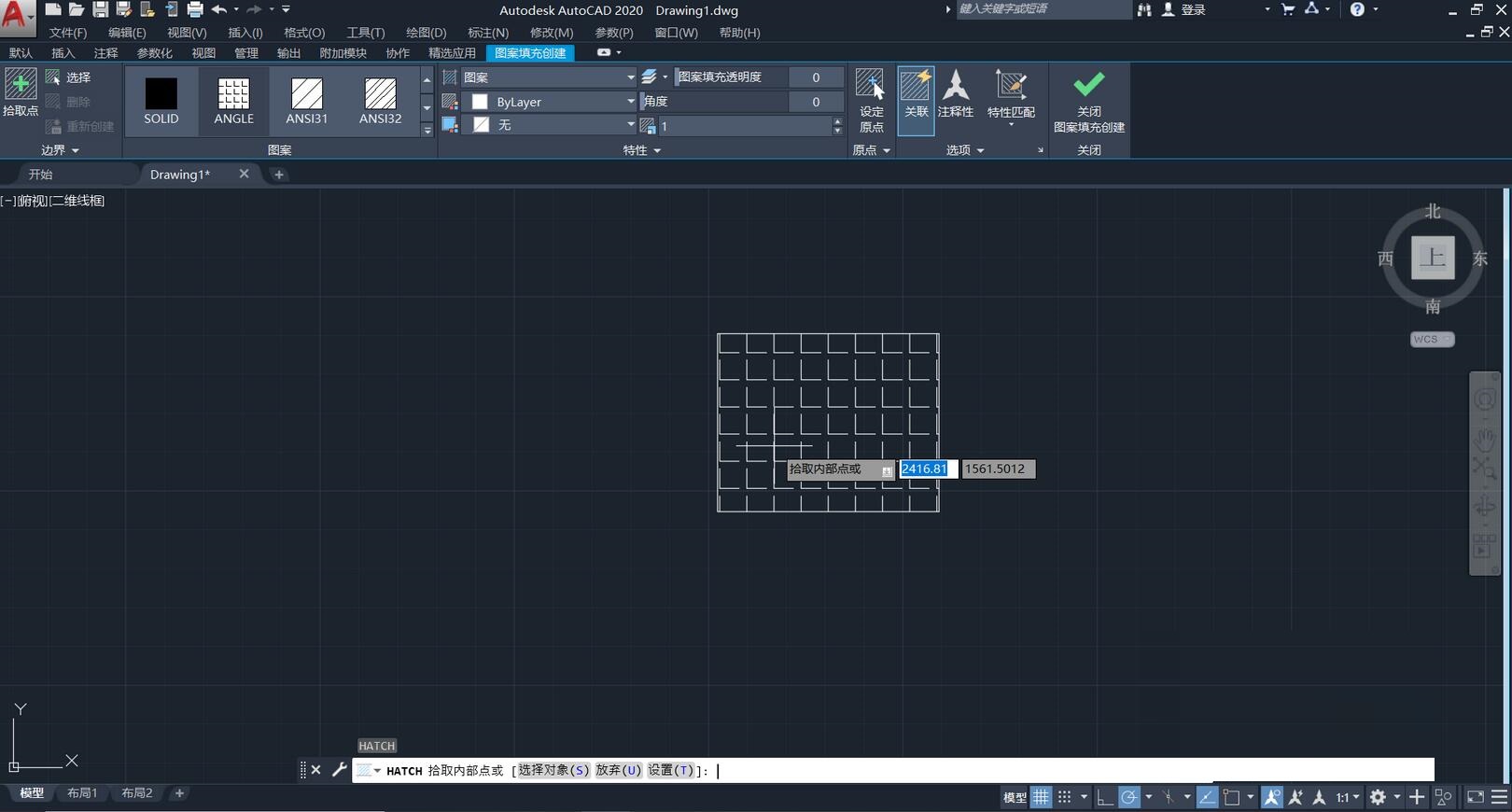Click the Save disk icon
Image resolution: width=1512 pixels, height=812 pixels.
tap(100, 9)
